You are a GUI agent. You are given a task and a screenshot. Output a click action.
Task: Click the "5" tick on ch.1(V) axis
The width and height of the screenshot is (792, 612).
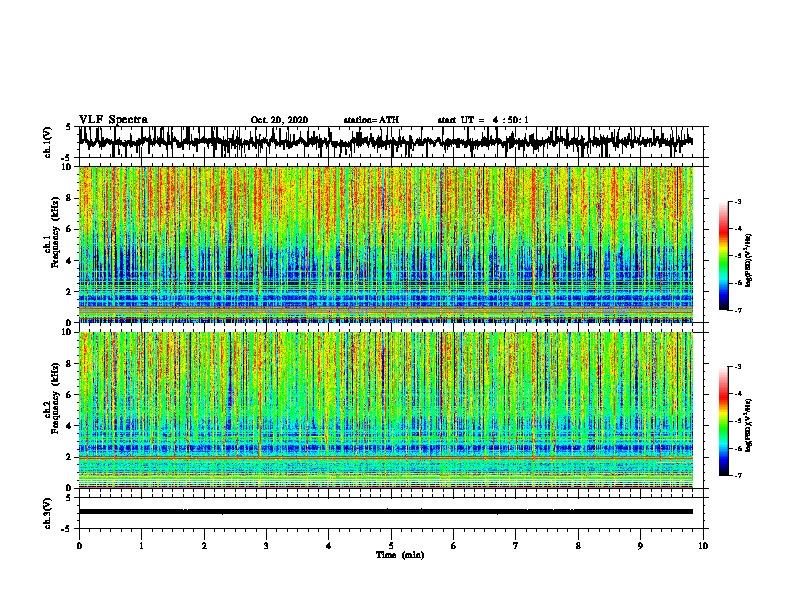click(x=69, y=127)
